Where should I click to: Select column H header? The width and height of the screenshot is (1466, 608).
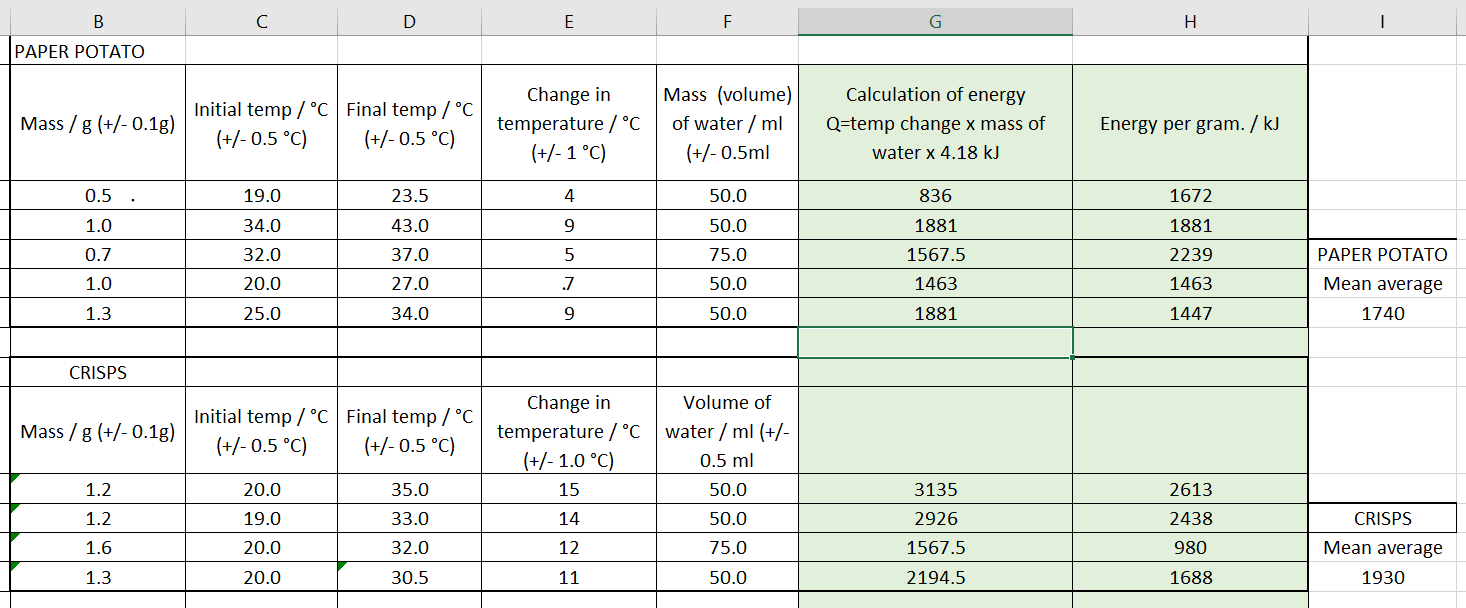(1190, 22)
